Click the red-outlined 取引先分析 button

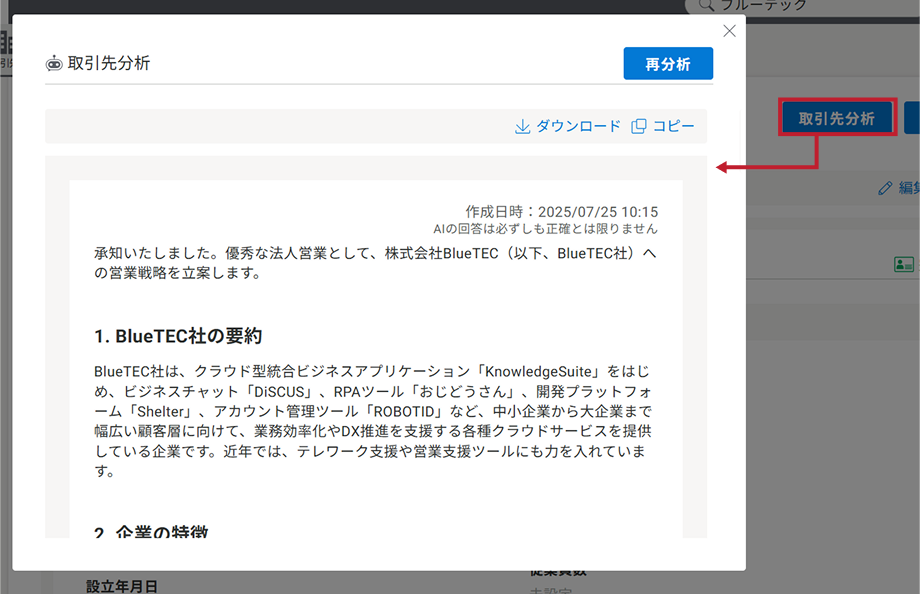click(x=836, y=118)
